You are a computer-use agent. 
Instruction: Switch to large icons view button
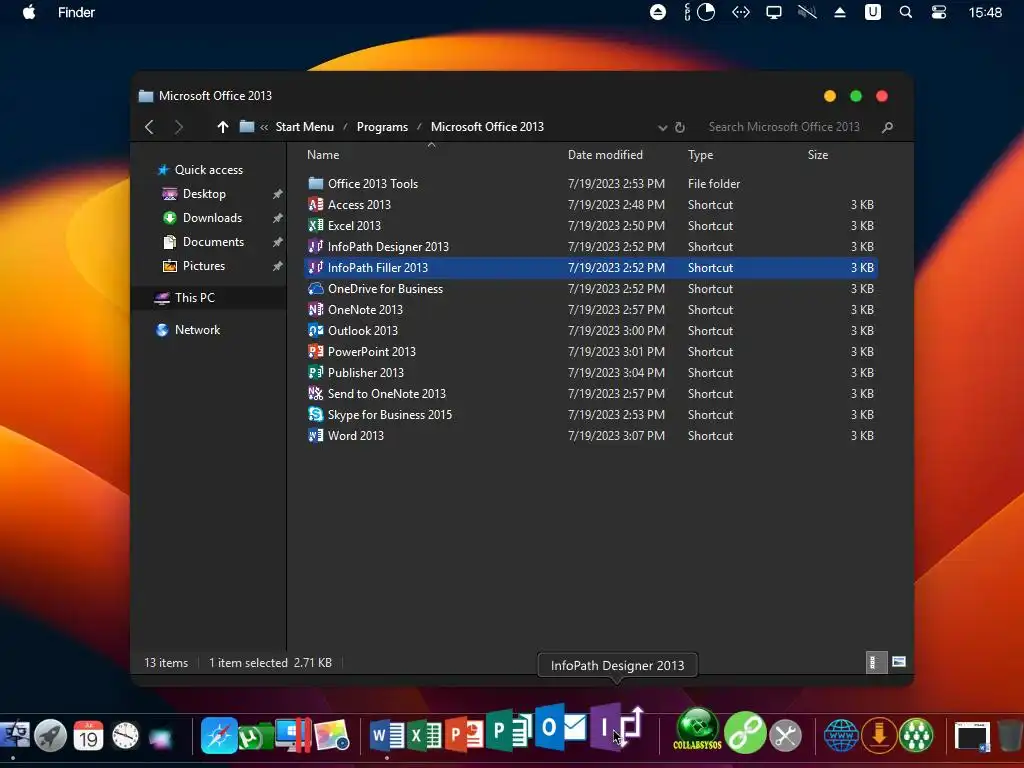click(899, 662)
